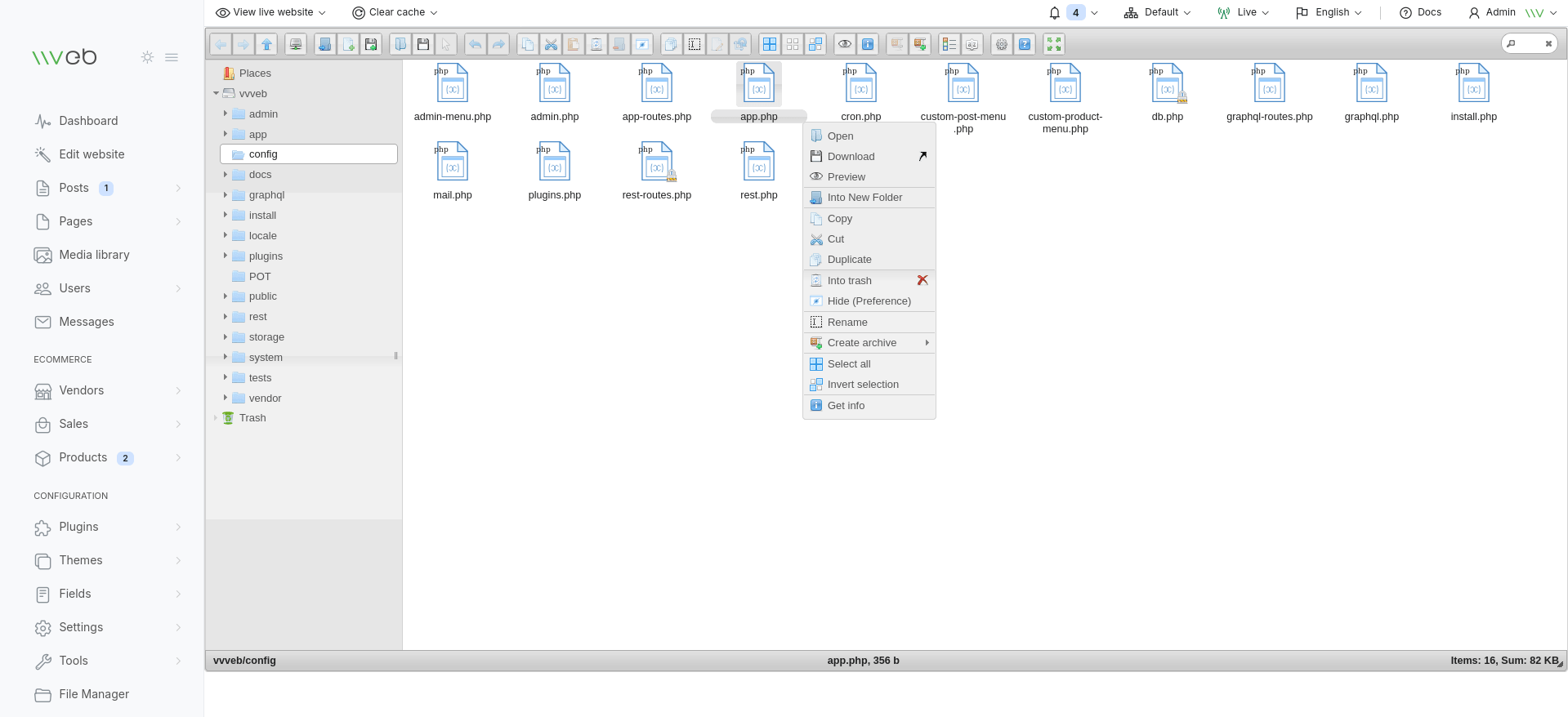This screenshot has width=1568, height=717.
Task: Click the Duplicate toolbar icon
Action: click(672, 44)
